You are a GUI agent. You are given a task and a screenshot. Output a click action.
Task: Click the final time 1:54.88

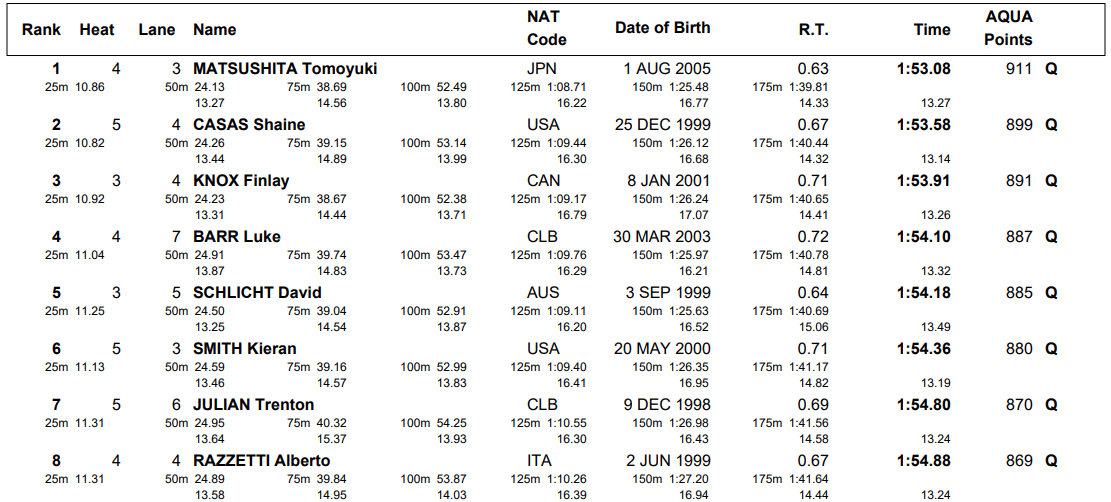(x=923, y=461)
